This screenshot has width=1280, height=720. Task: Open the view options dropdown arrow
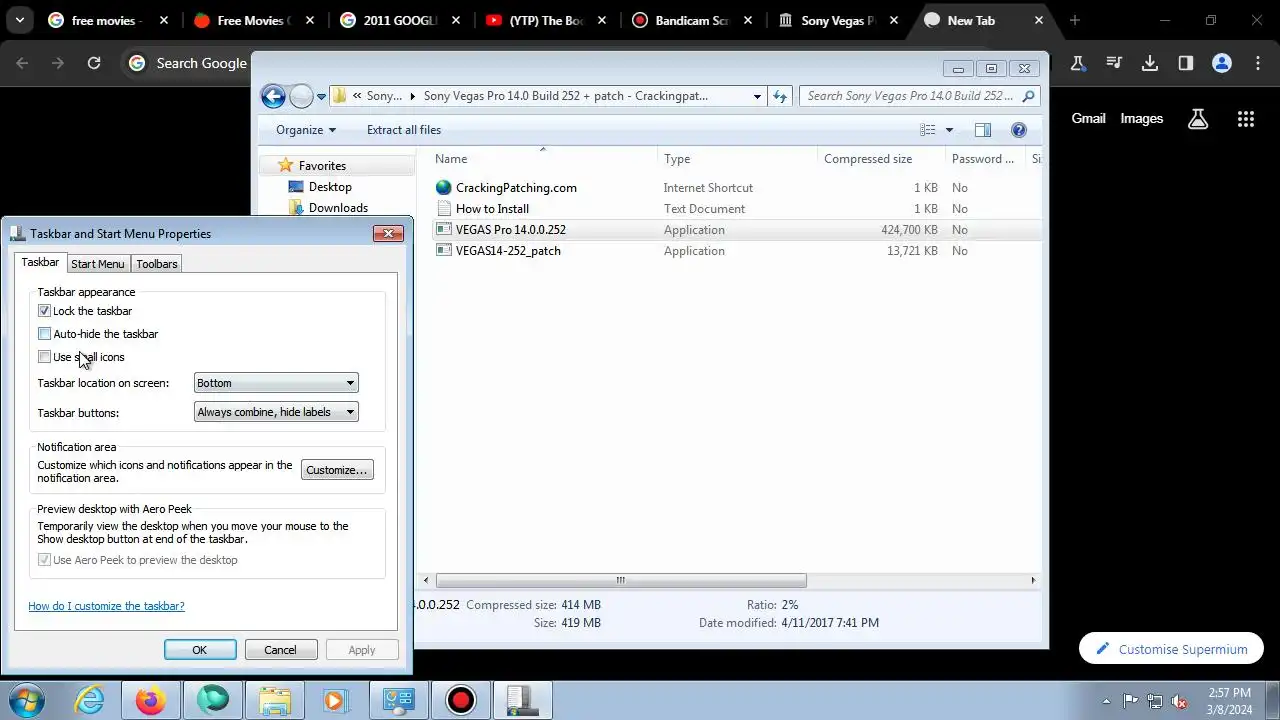pyautogui.click(x=949, y=130)
